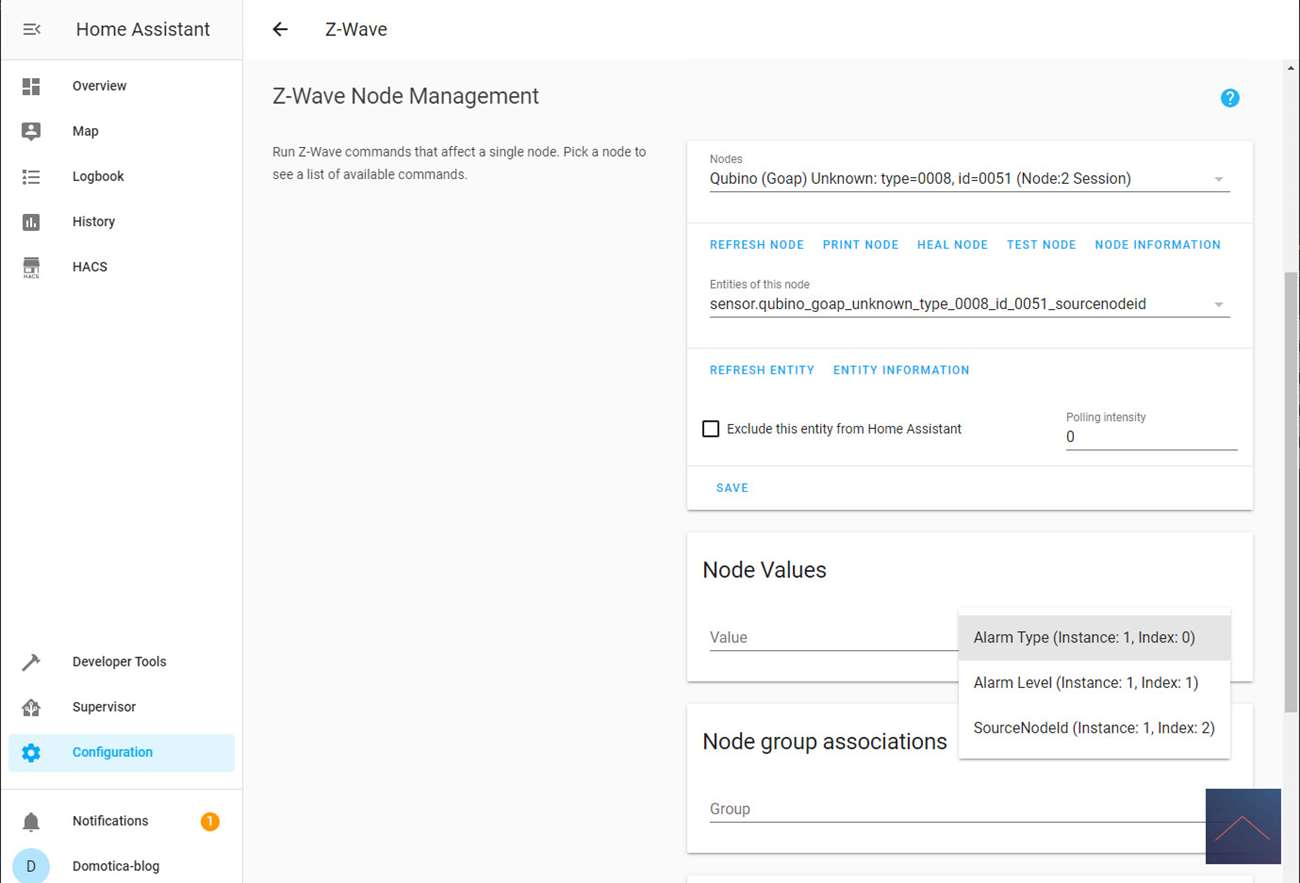
Task: Click the Overview dashboard icon
Action: click(31, 86)
